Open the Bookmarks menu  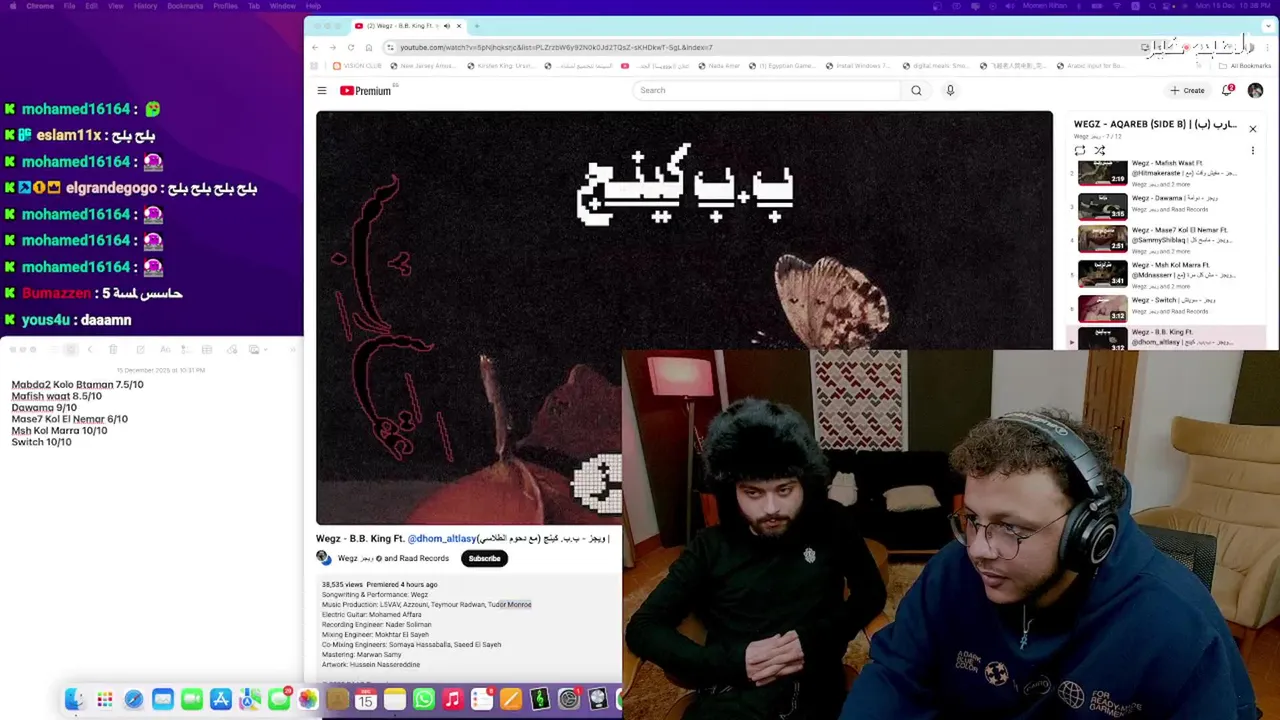click(185, 6)
